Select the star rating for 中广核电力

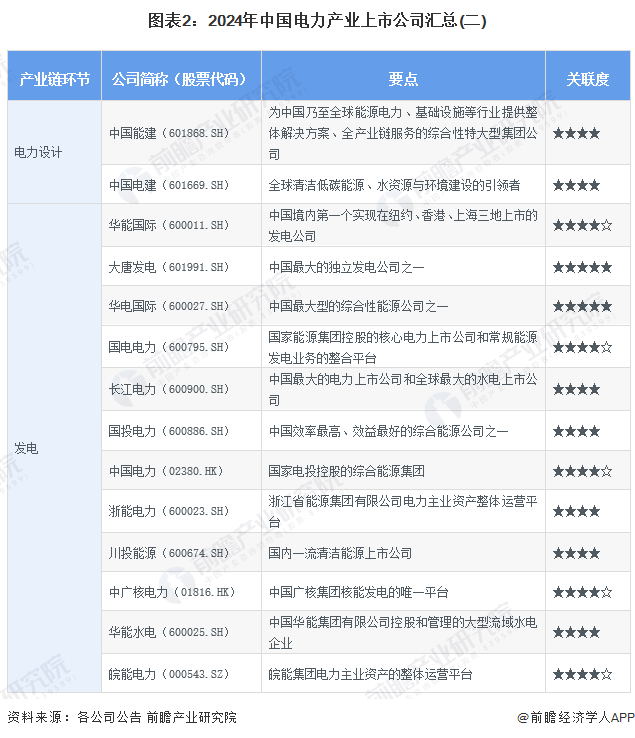tap(582, 592)
